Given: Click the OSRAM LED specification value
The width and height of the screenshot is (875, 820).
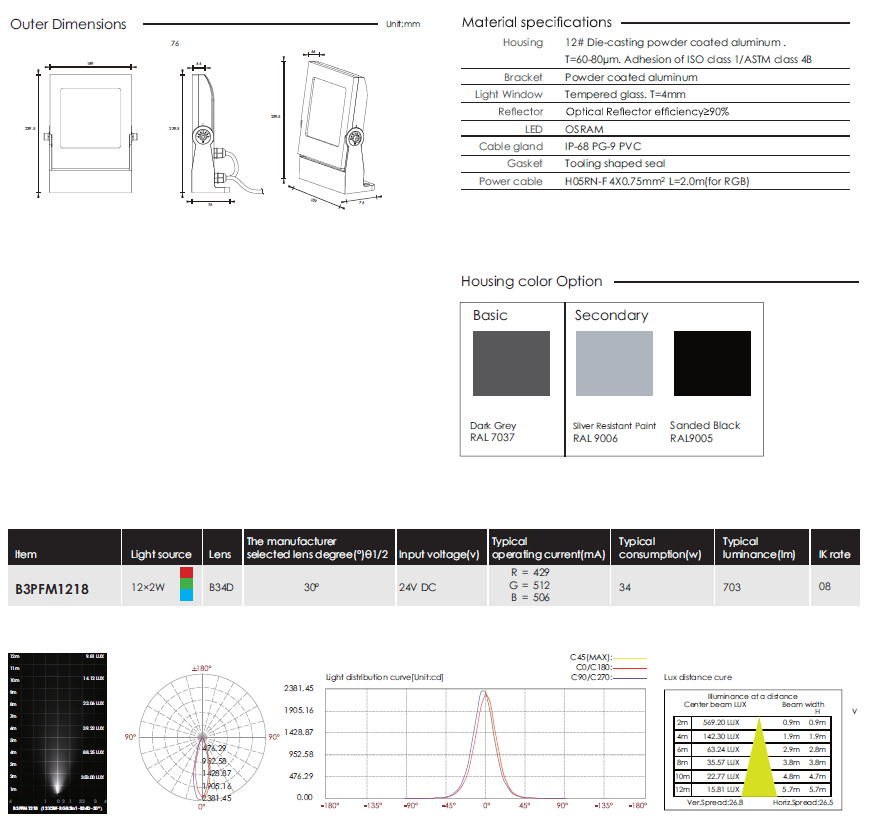Looking at the screenshot, I should 584,129.
